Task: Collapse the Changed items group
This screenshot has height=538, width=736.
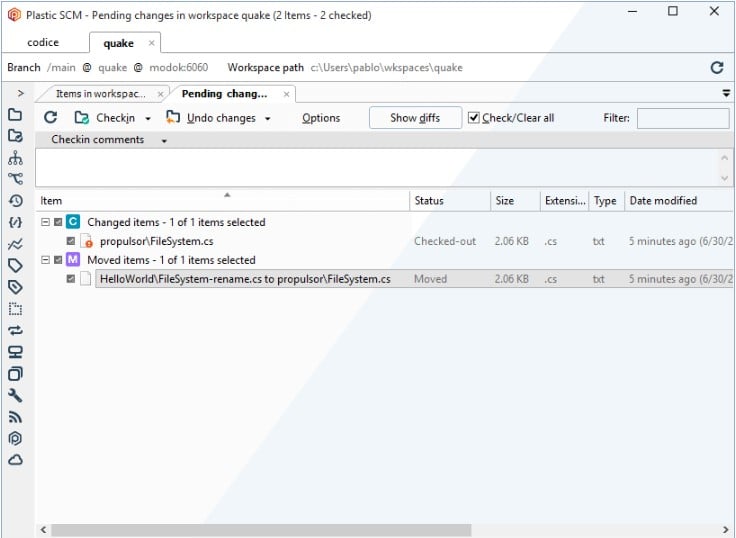Action: point(45,222)
